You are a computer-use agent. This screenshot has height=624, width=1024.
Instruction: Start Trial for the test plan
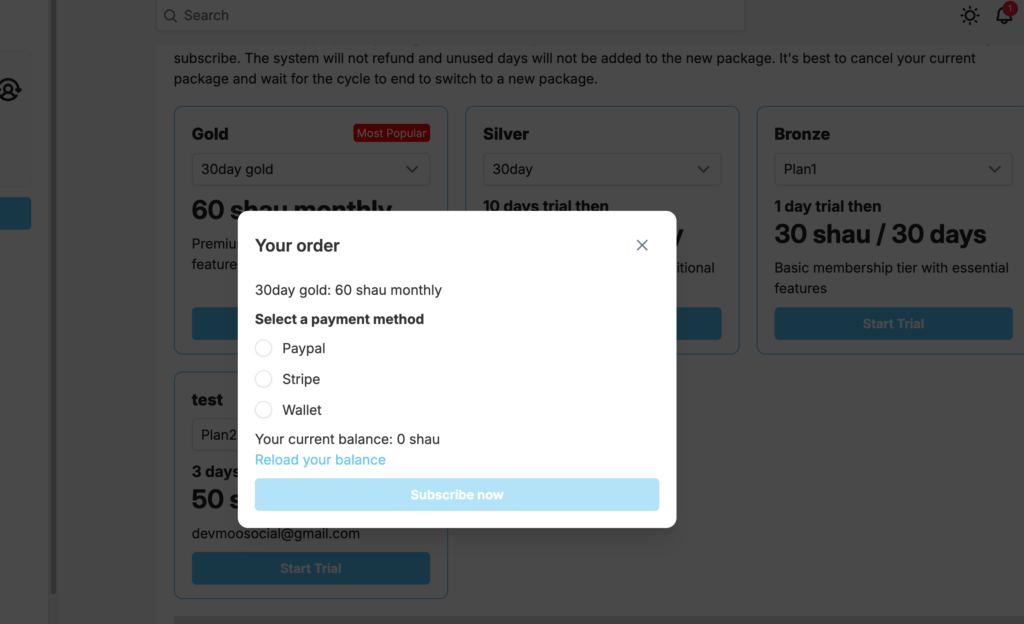point(311,568)
